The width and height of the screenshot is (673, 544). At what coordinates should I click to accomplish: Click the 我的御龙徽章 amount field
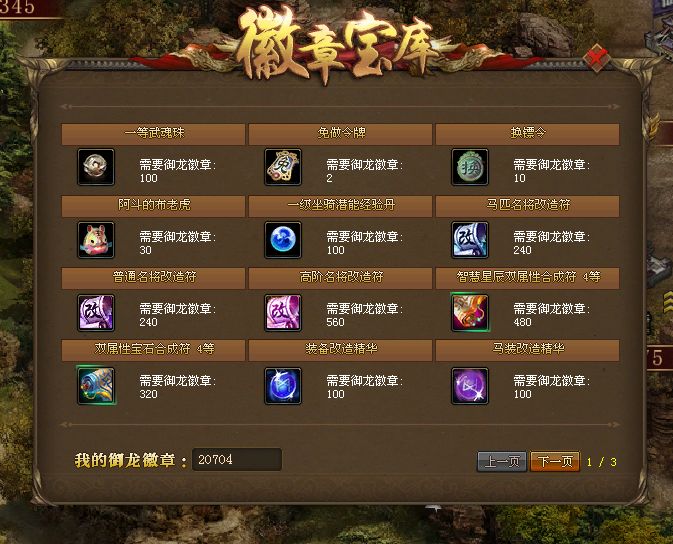click(237, 459)
